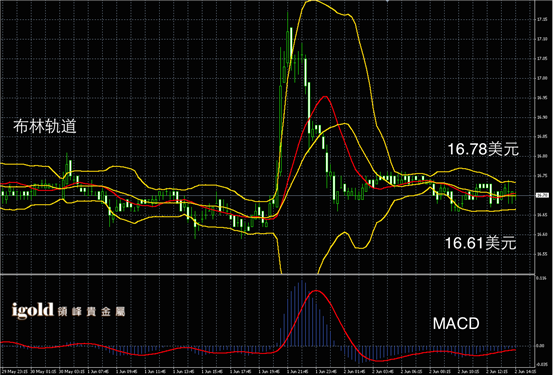553x375 pixels.
Task: Select the MACD indicator label
Action: pos(456,323)
